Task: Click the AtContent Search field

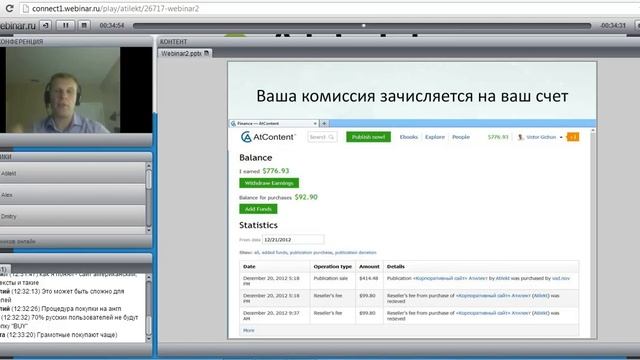Action: [x=322, y=137]
